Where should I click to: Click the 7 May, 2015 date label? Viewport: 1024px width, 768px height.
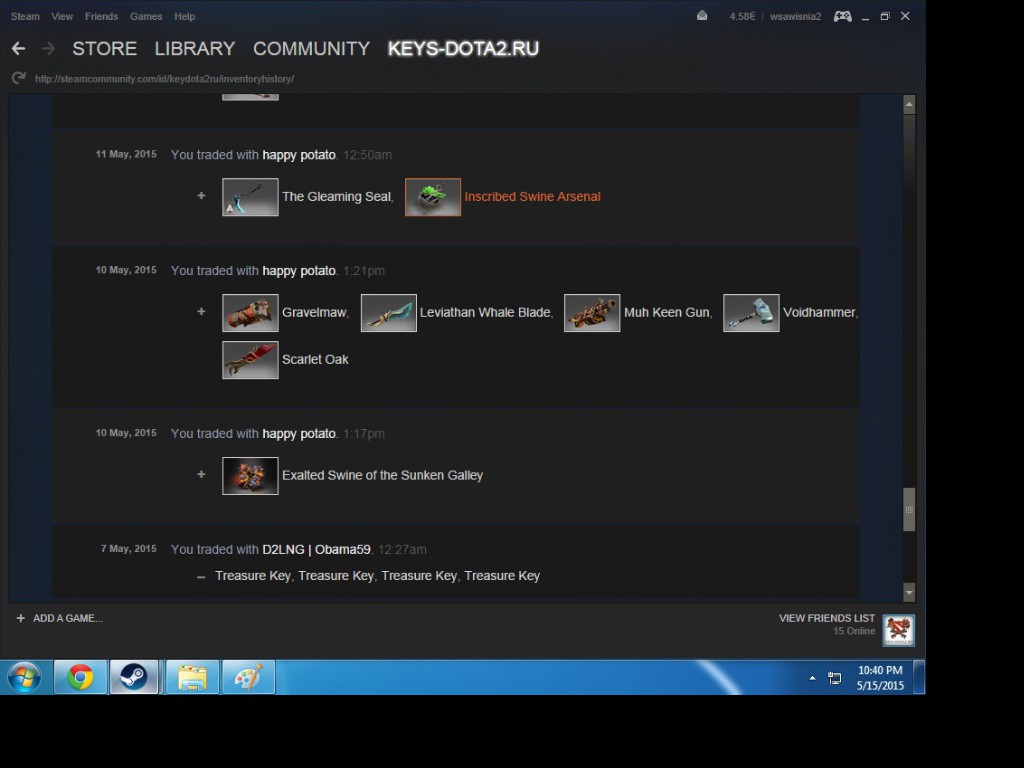[129, 549]
